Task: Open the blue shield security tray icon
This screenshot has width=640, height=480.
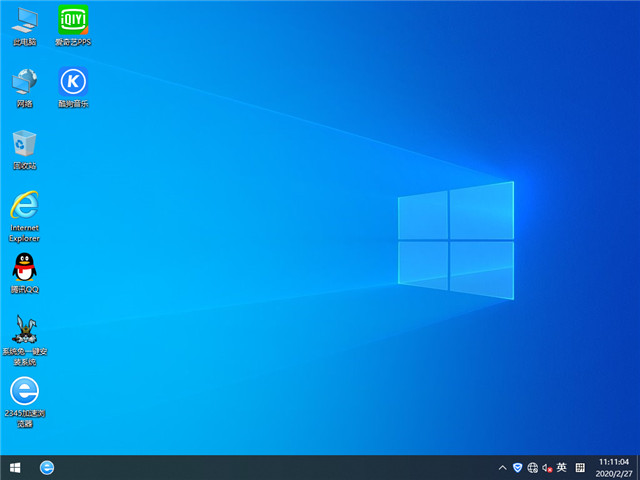Action: (x=517, y=467)
